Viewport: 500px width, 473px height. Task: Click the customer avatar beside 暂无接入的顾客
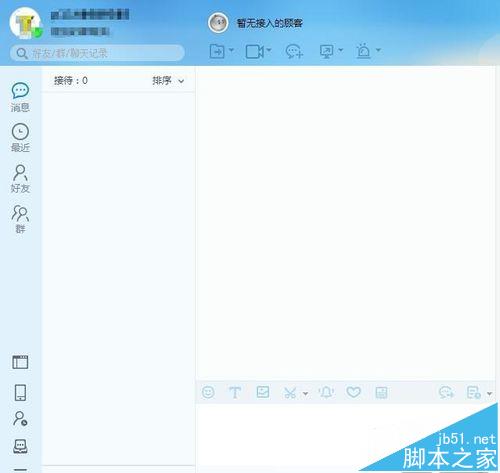(218, 23)
